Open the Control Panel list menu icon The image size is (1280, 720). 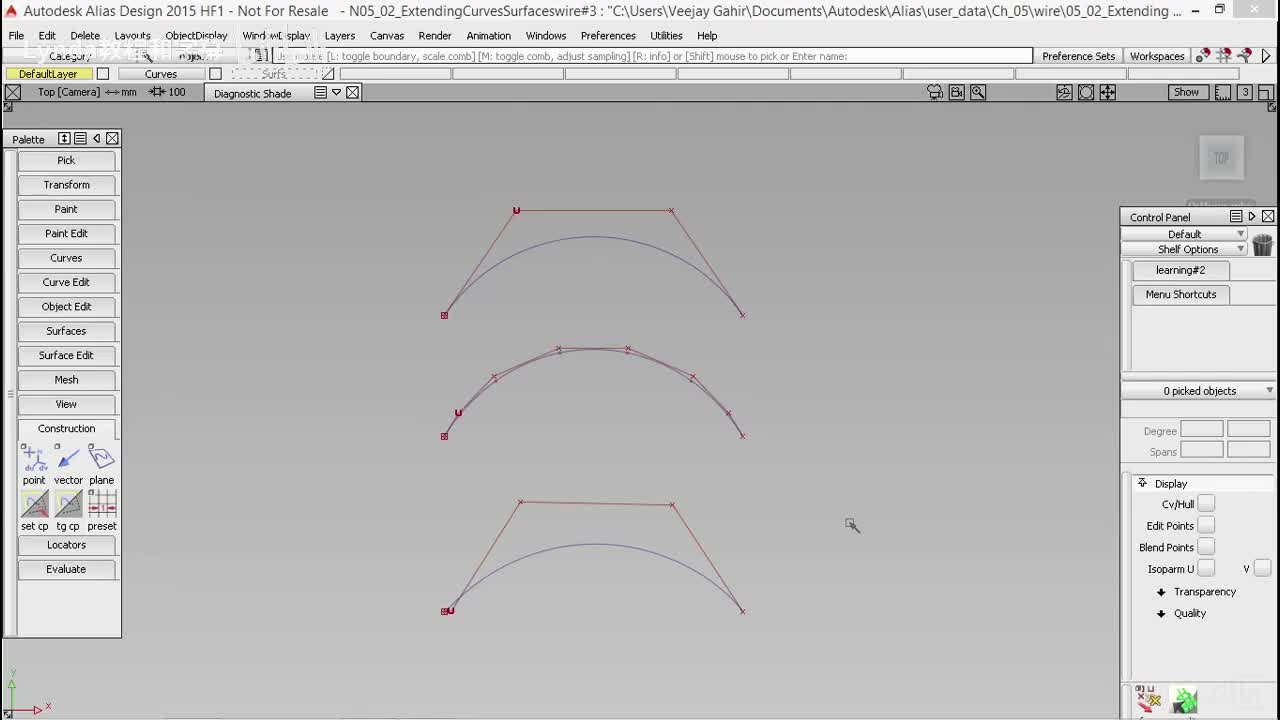tap(1236, 216)
